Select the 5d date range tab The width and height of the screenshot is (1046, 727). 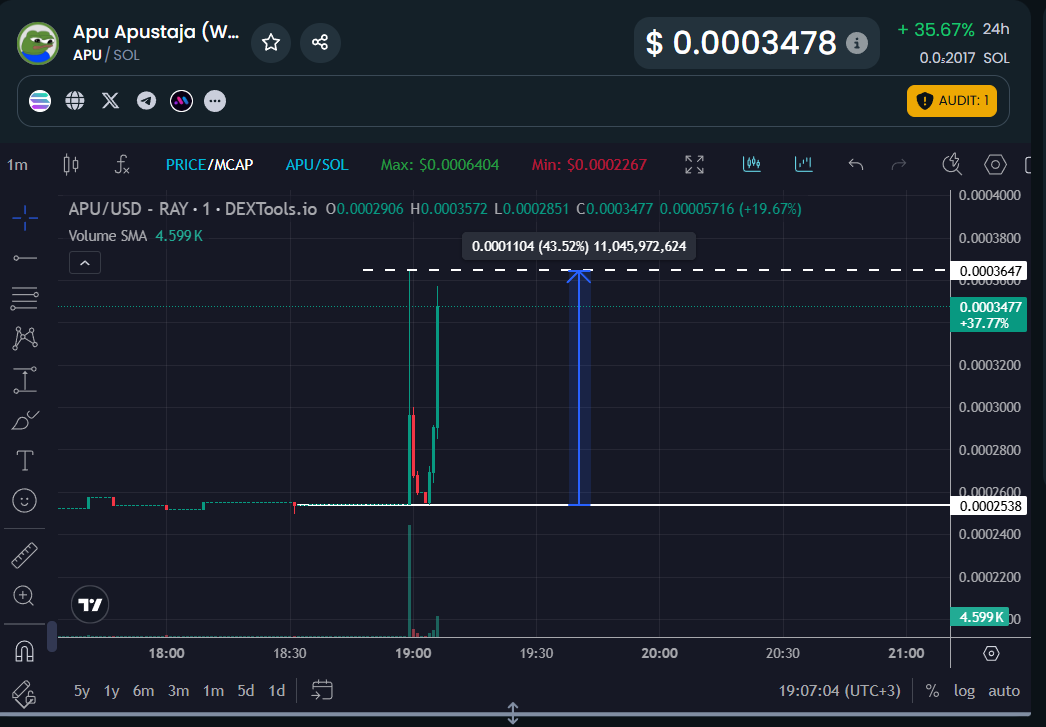tap(245, 691)
